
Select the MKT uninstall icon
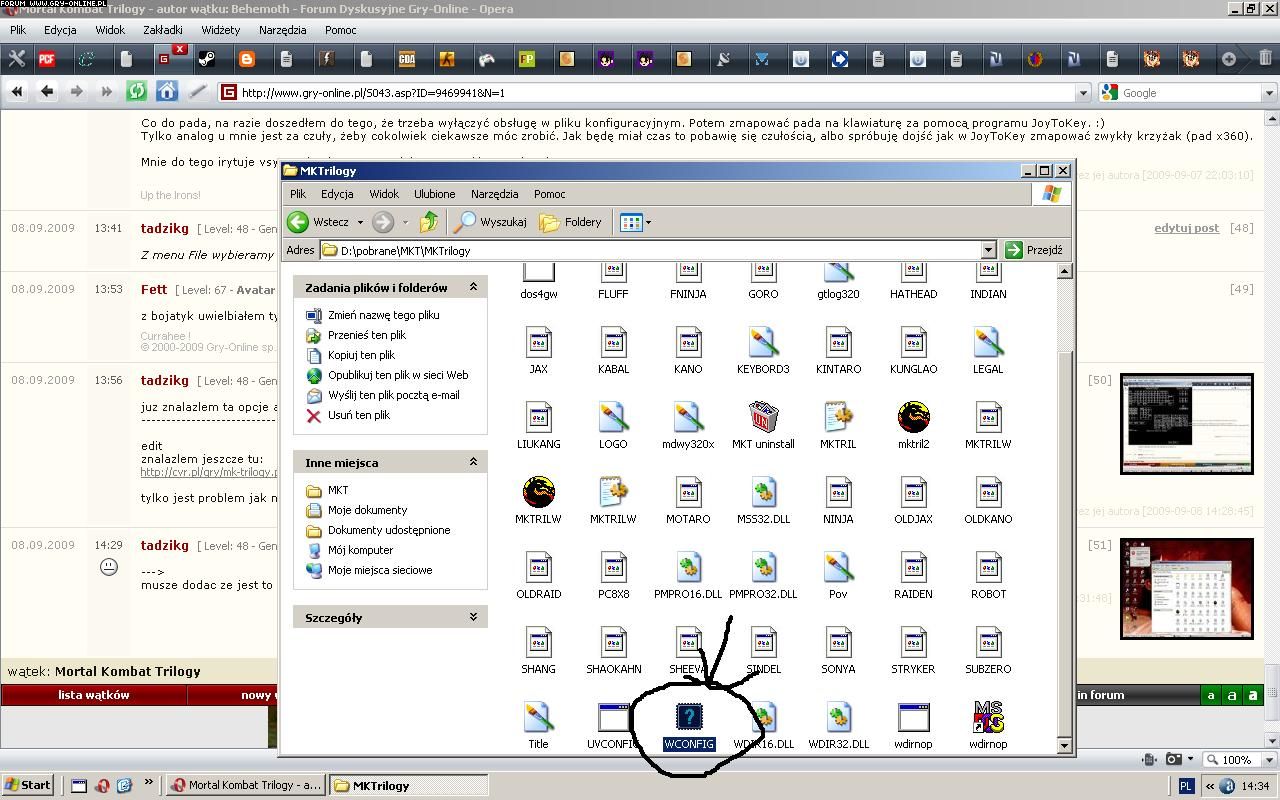[763, 417]
